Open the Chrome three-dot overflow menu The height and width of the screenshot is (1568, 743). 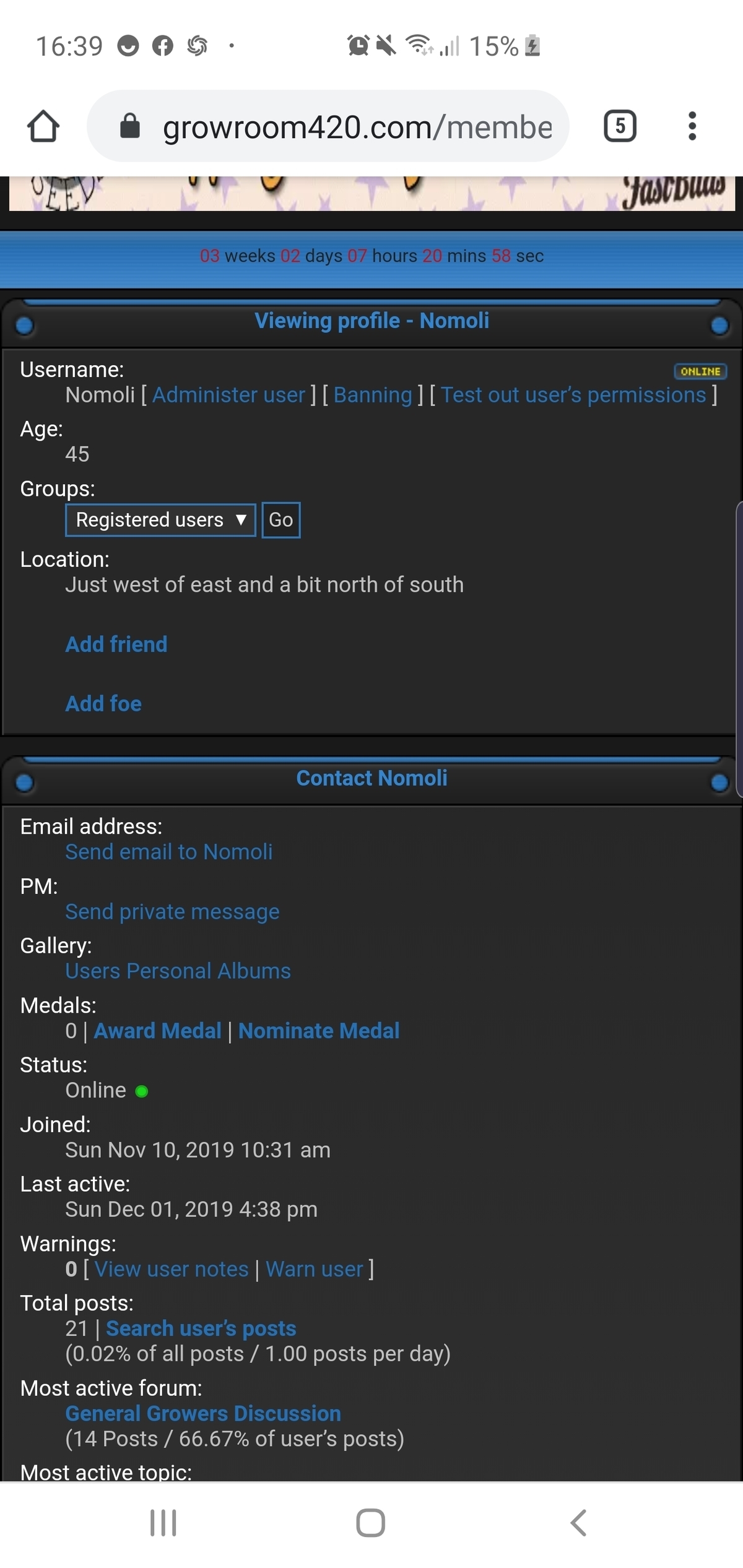(x=692, y=126)
